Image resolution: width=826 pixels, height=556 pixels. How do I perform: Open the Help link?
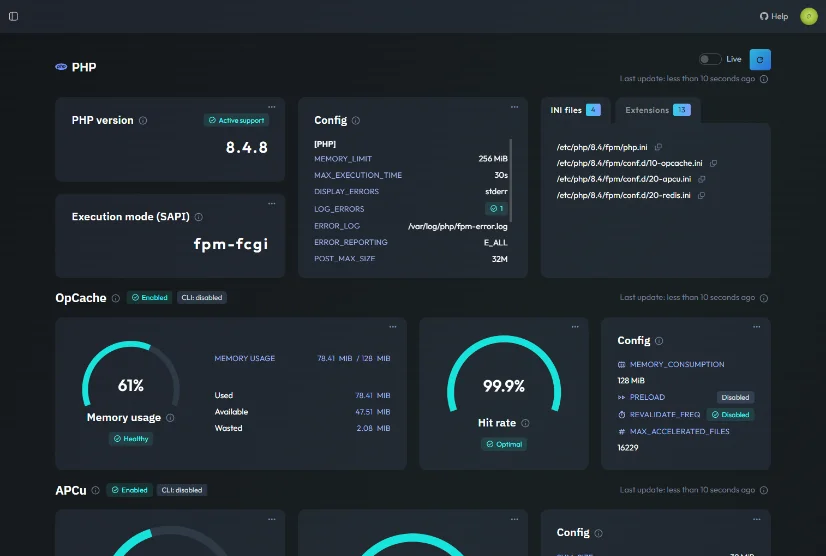(774, 16)
